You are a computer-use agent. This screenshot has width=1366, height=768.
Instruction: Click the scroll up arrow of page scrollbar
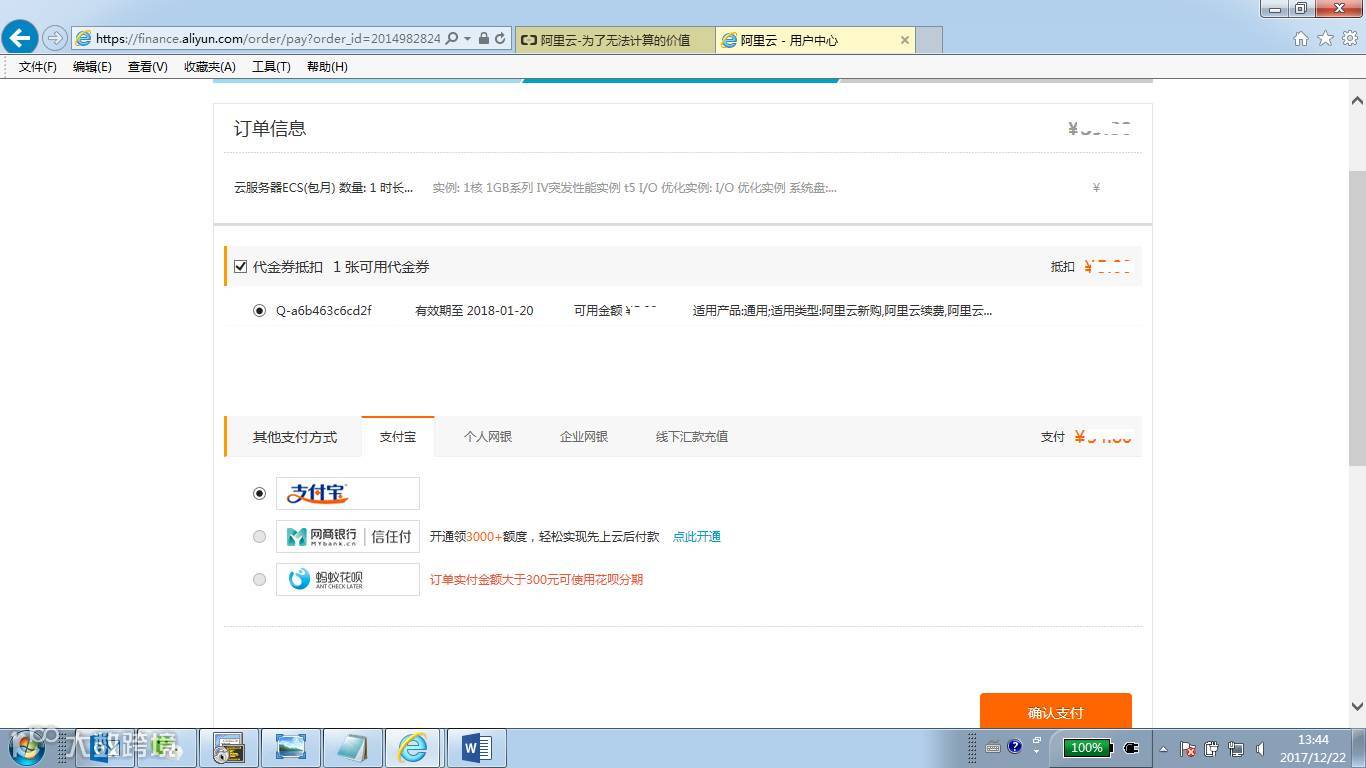[1357, 100]
